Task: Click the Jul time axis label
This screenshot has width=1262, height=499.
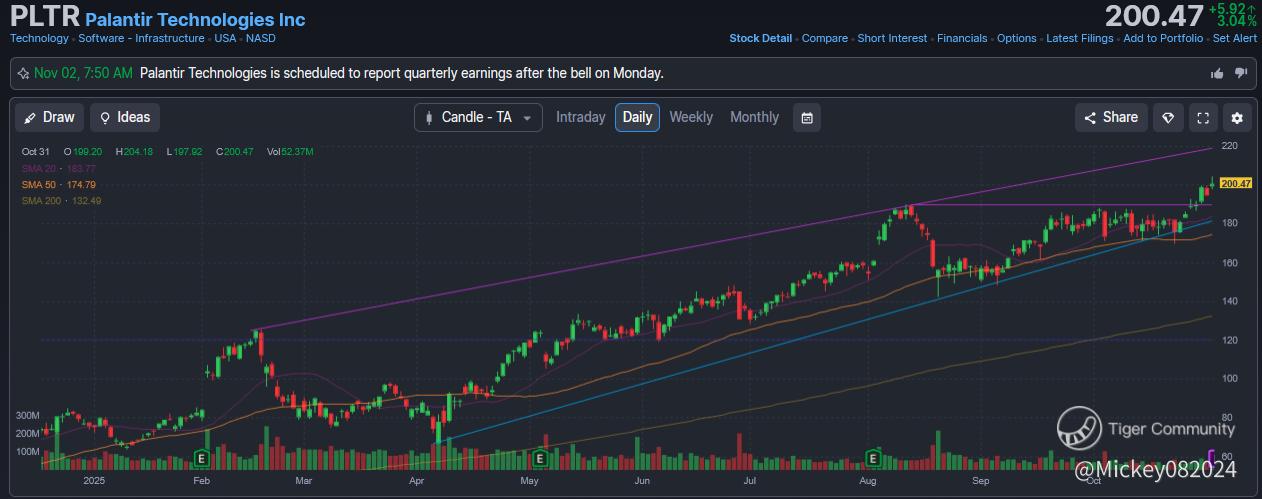Action: point(749,481)
